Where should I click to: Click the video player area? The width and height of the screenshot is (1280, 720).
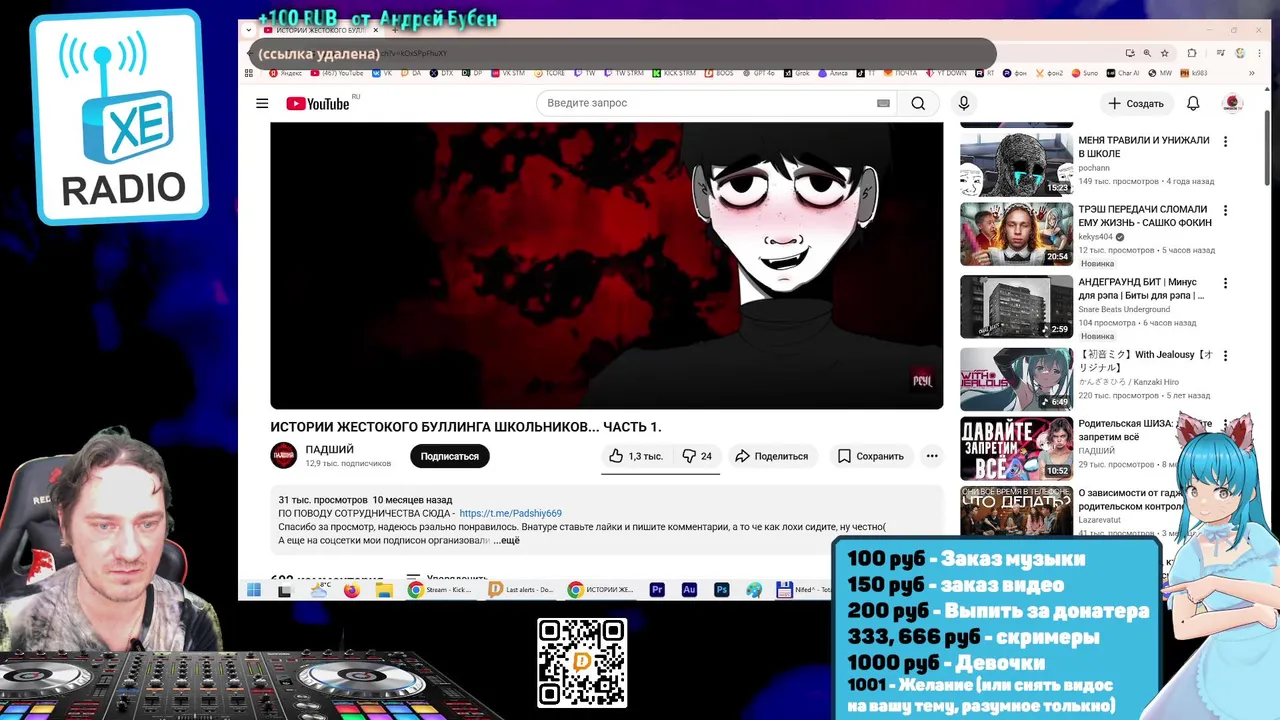(x=606, y=265)
